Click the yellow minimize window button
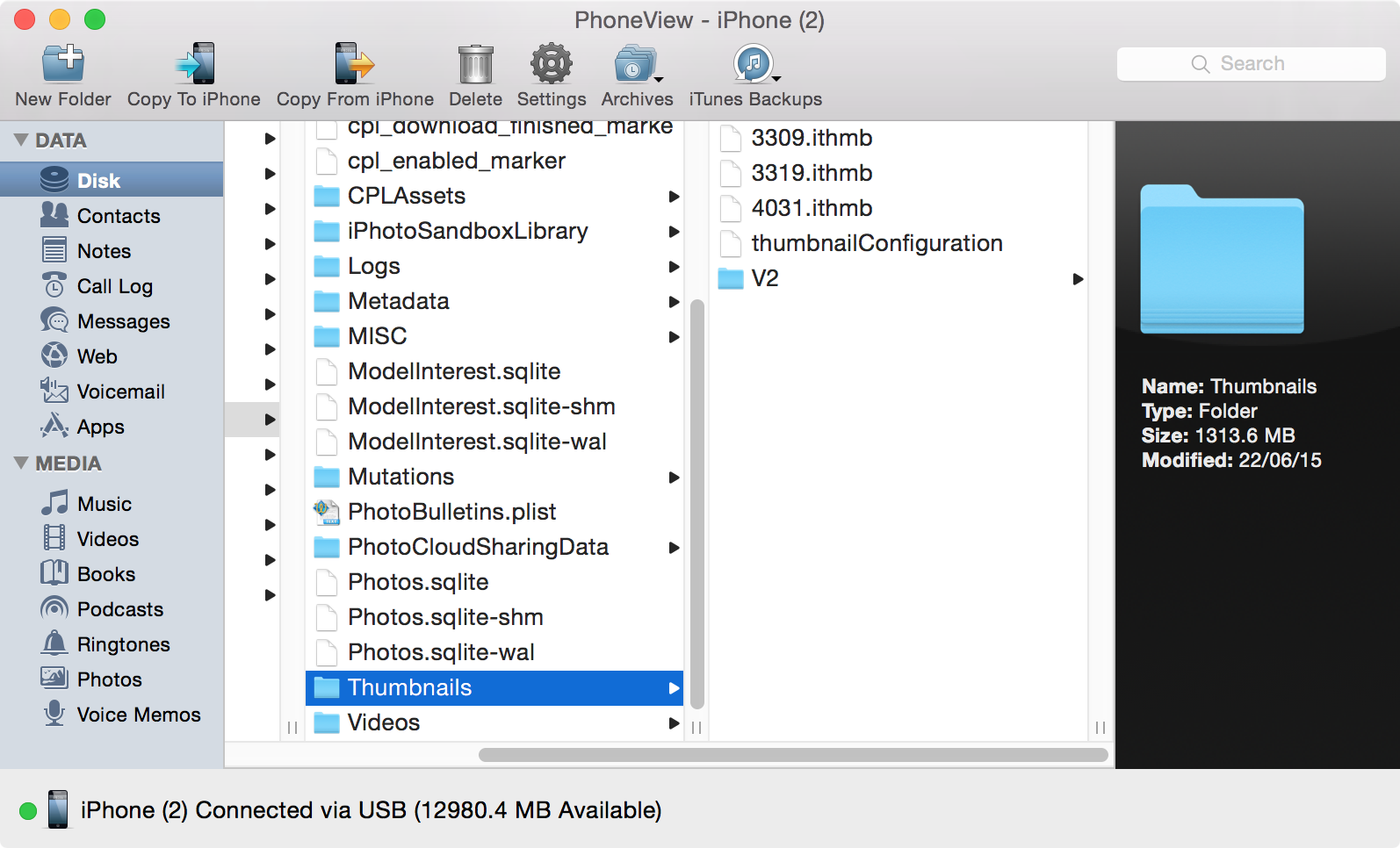 click(60, 19)
